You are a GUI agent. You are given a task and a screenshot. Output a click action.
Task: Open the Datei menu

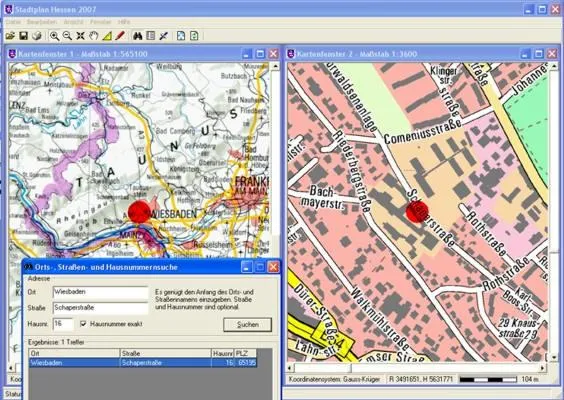pyautogui.click(x=13, y=22)
